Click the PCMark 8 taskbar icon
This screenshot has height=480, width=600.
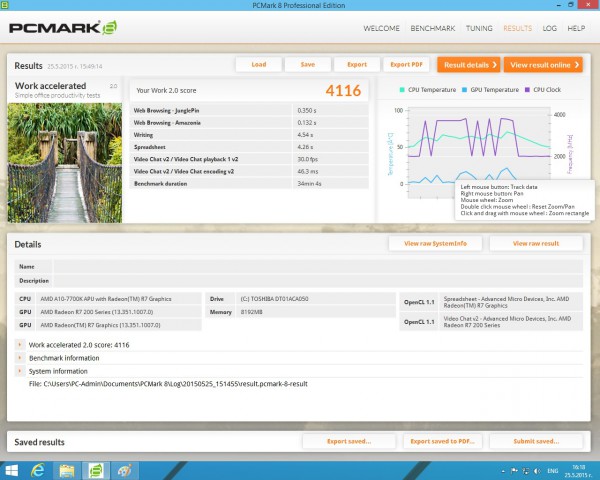coord(96,471)
